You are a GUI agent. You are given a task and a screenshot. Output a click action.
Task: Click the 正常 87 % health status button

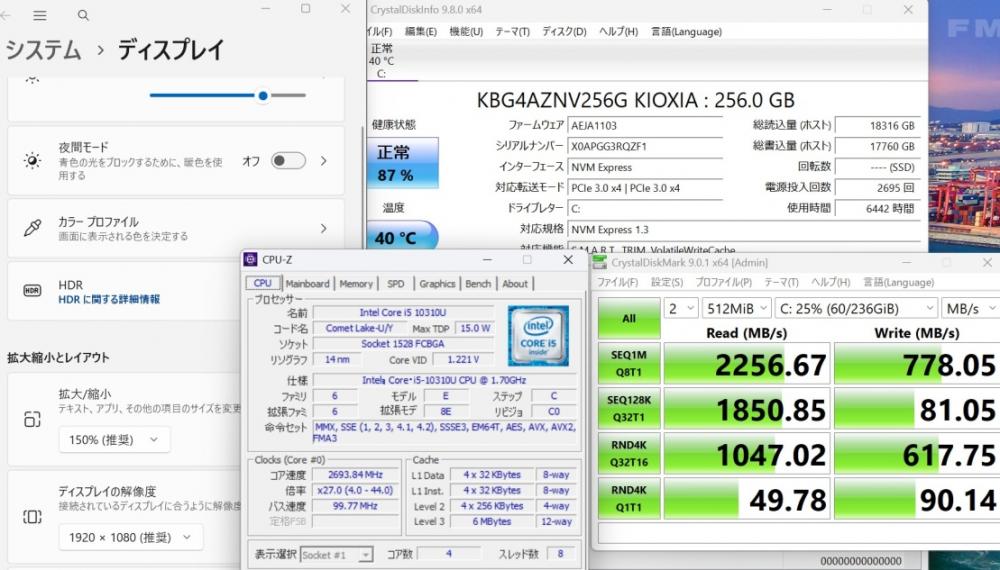403,163
